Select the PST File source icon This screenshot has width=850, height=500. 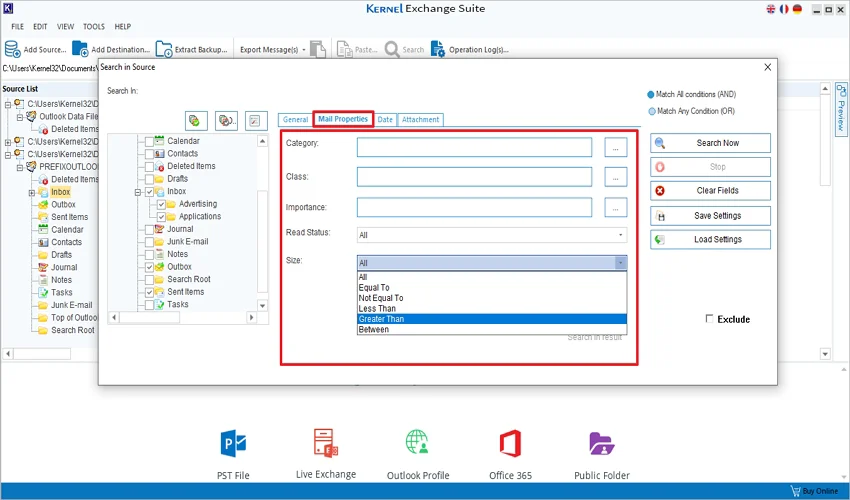click(x=233, y=443)
